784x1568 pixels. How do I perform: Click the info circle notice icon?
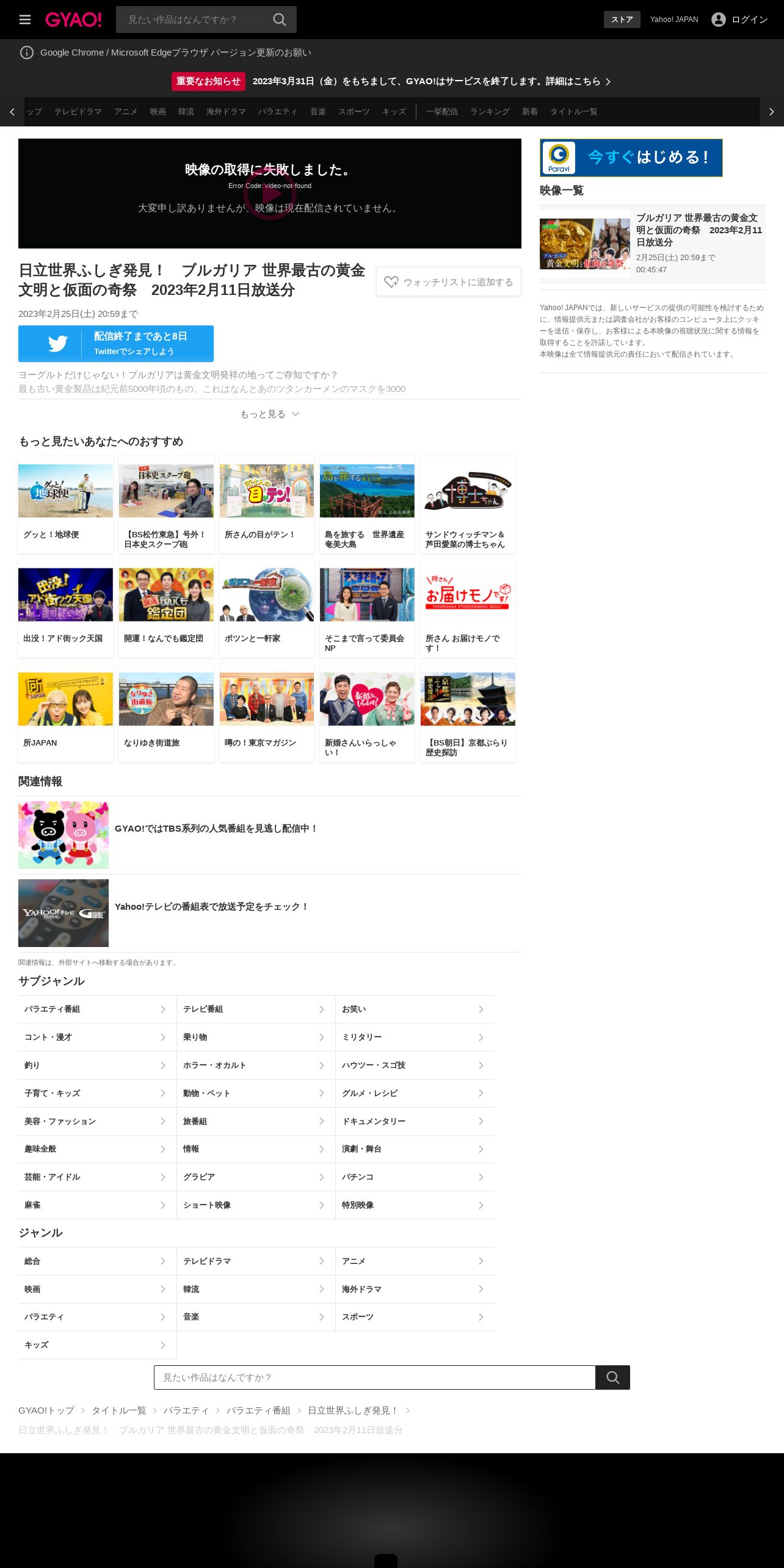[27, 53]
